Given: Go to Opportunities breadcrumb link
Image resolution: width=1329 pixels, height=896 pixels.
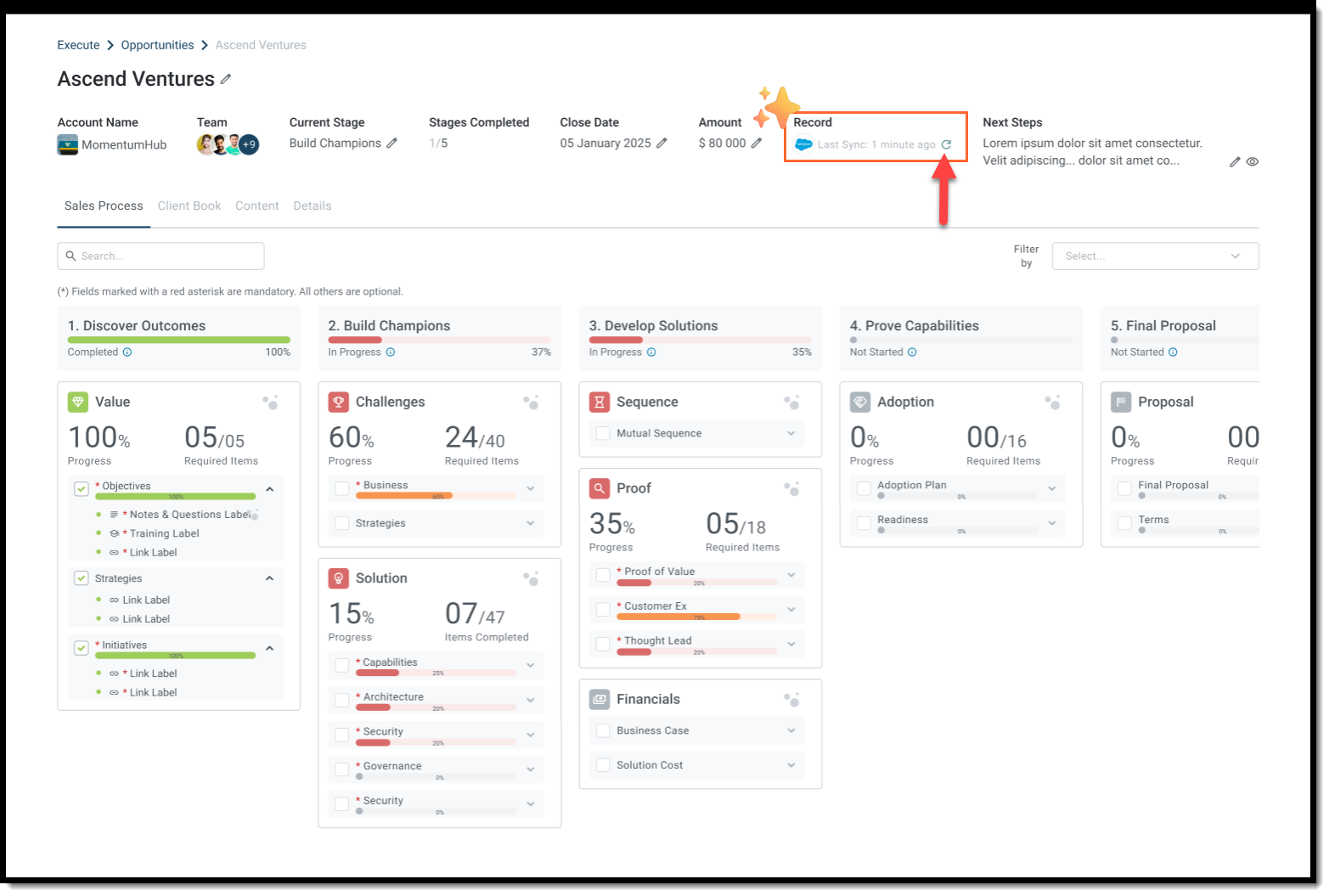Looking at the screenshot, I should (x=157, y=45).
